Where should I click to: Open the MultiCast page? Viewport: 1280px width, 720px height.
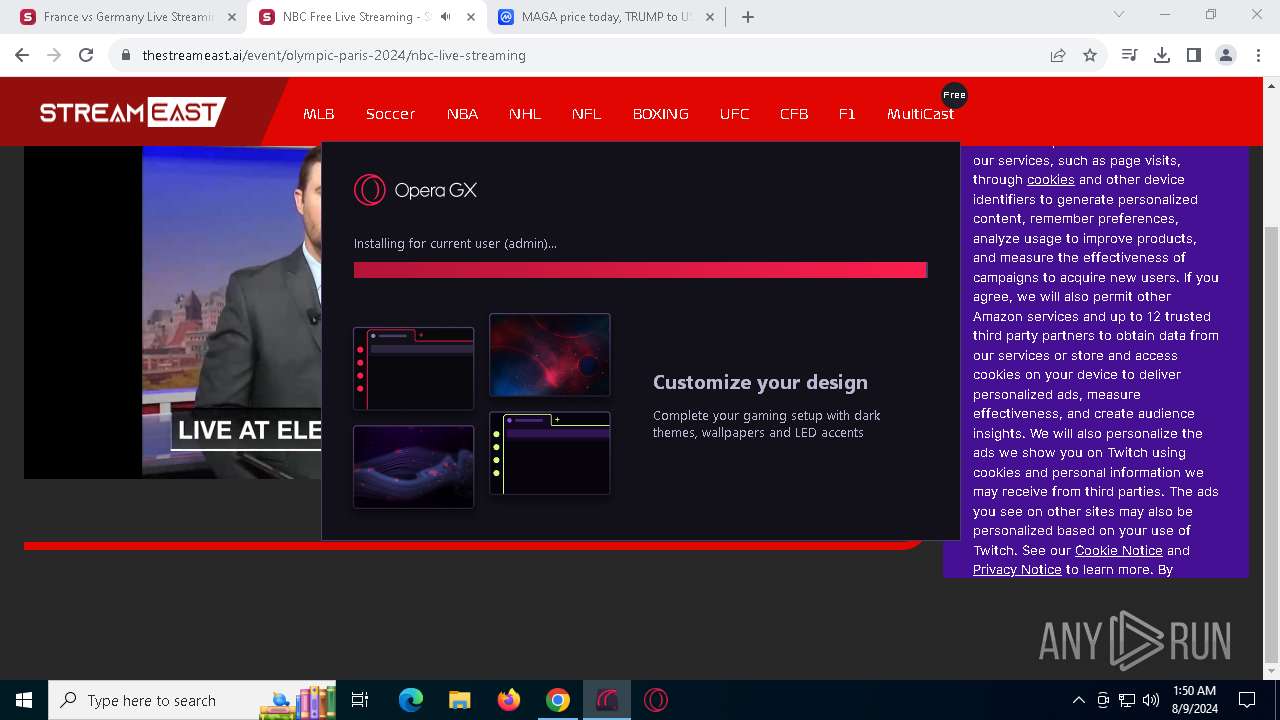[920, 114]
